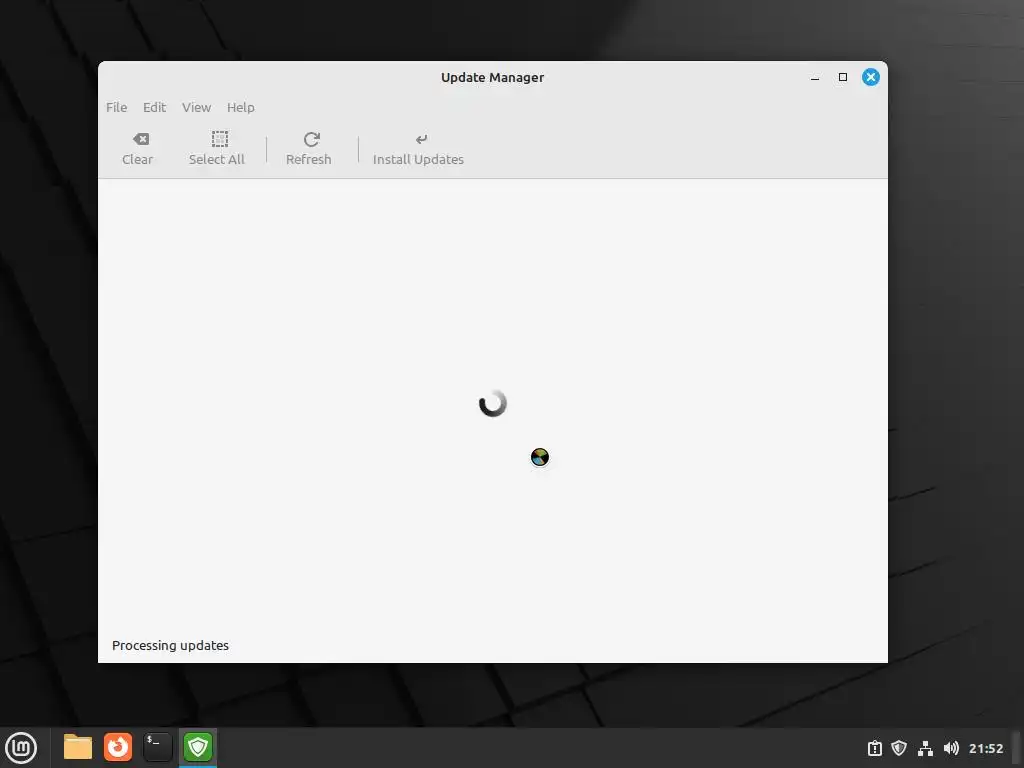Open the sound volume tray icon
This screenshot has height=768, width=1024.
pos(951,748)
